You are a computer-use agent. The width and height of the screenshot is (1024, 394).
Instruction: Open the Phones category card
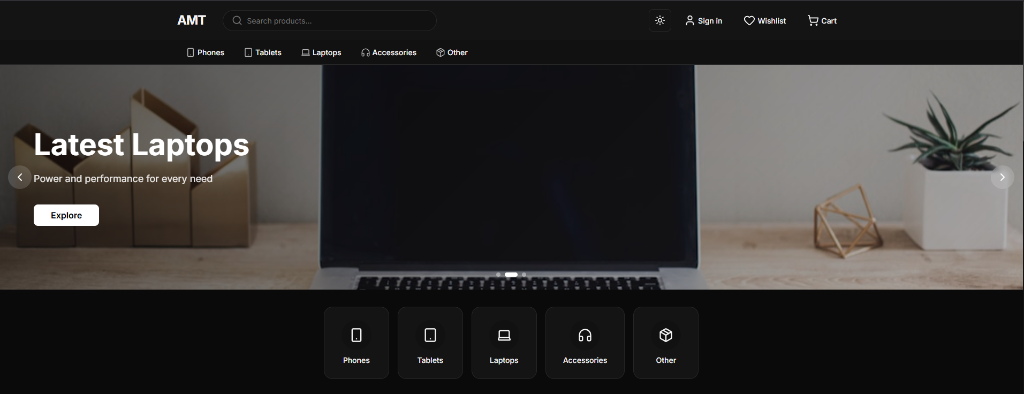point(357,343)
